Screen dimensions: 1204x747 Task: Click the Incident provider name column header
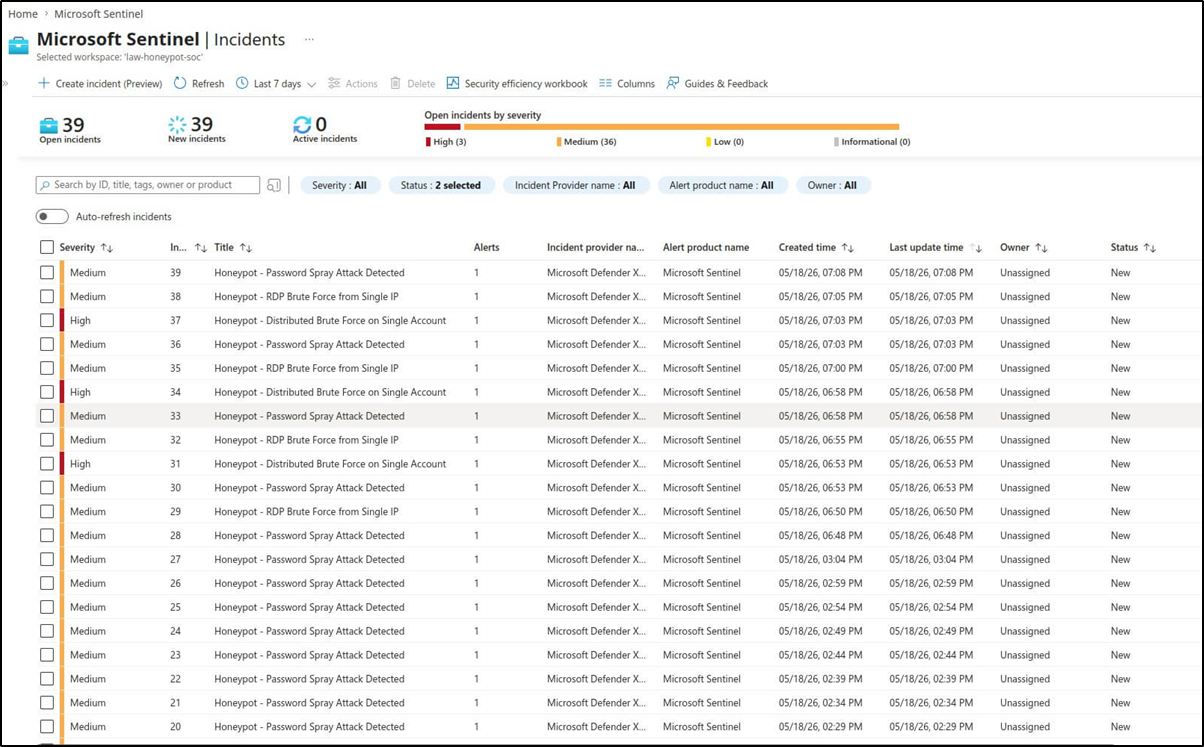[596, 248]
